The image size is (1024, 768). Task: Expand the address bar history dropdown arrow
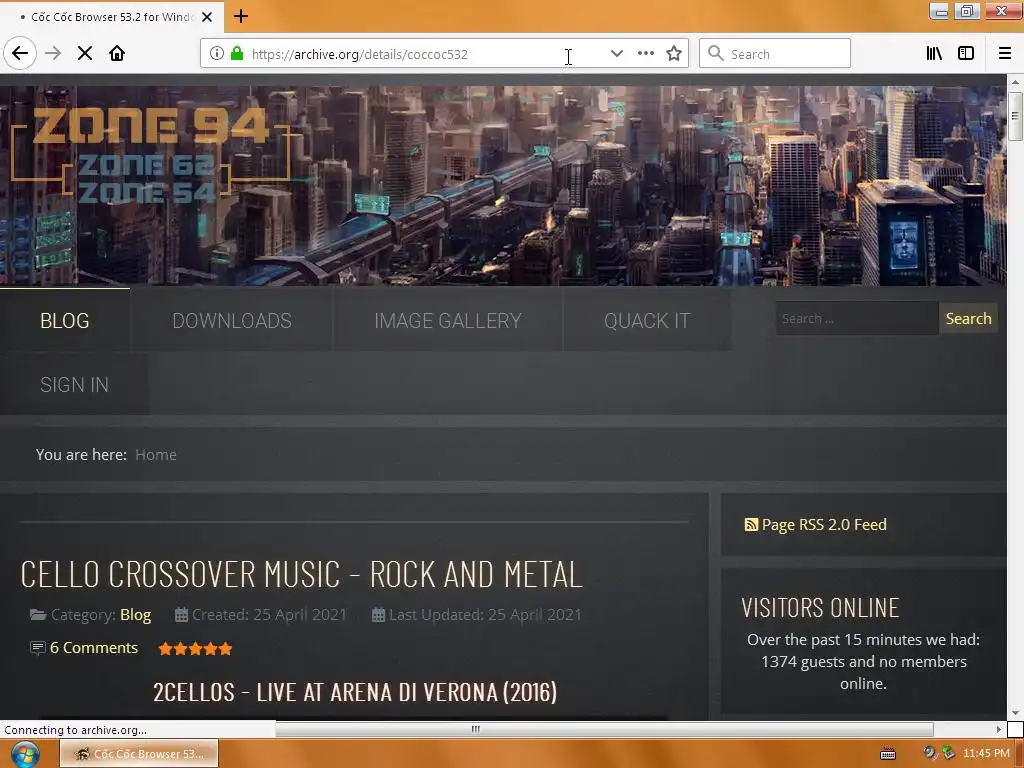coord(616,54)
